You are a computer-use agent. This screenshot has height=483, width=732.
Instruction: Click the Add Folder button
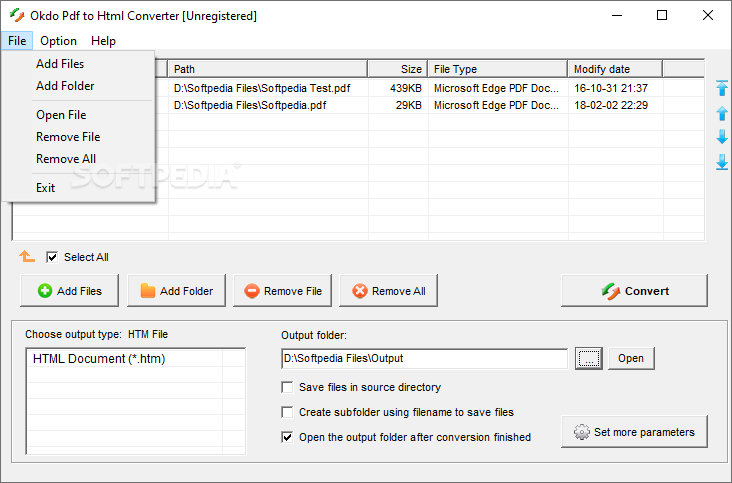[x=176, y=291]
